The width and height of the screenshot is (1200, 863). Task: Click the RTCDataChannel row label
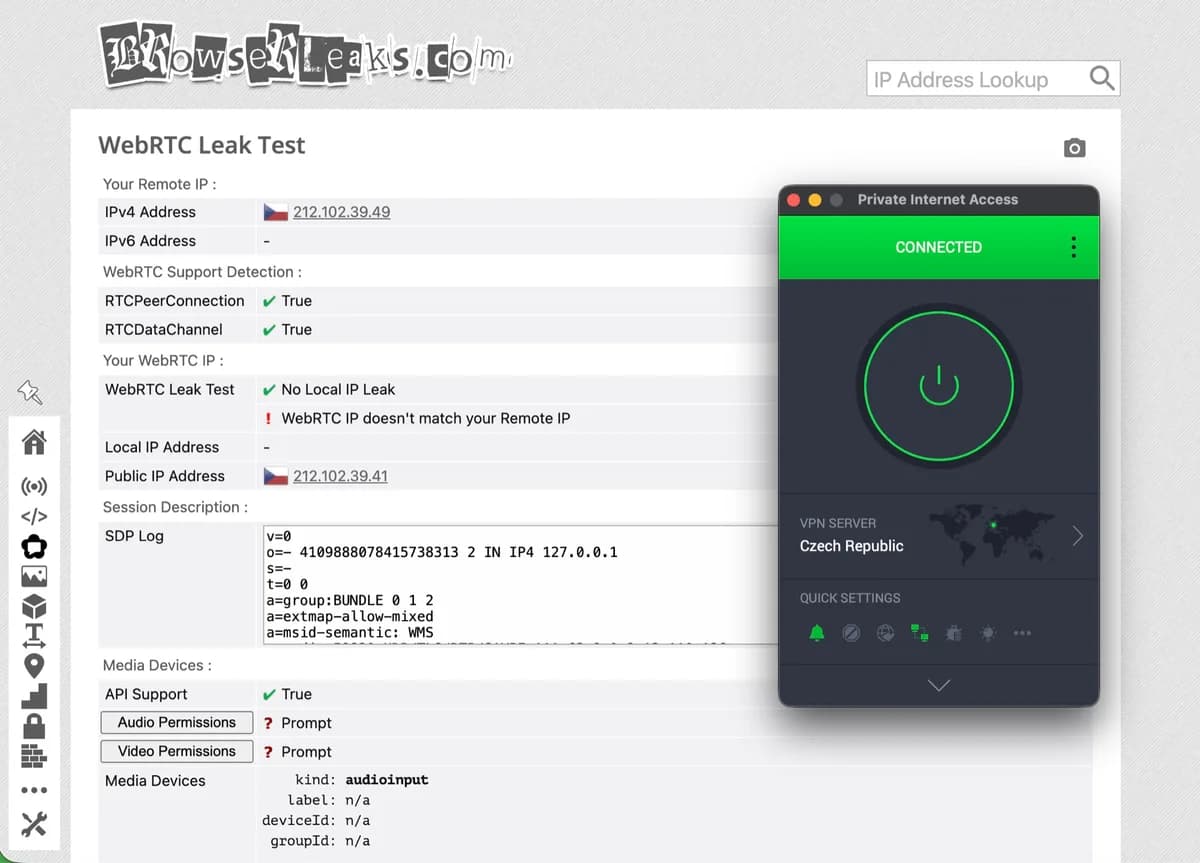[164, 329]
